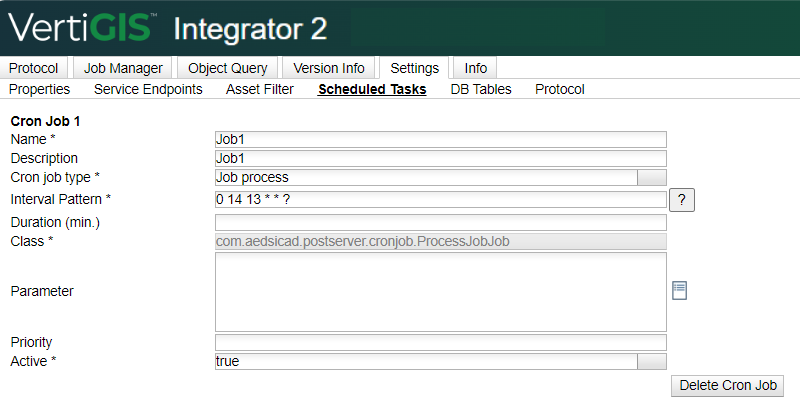The width and height of the screenshot is (800, 405).
Task: Open the Asset Filter sub-page
Action: pyautogui.click(x=260, y=89)
